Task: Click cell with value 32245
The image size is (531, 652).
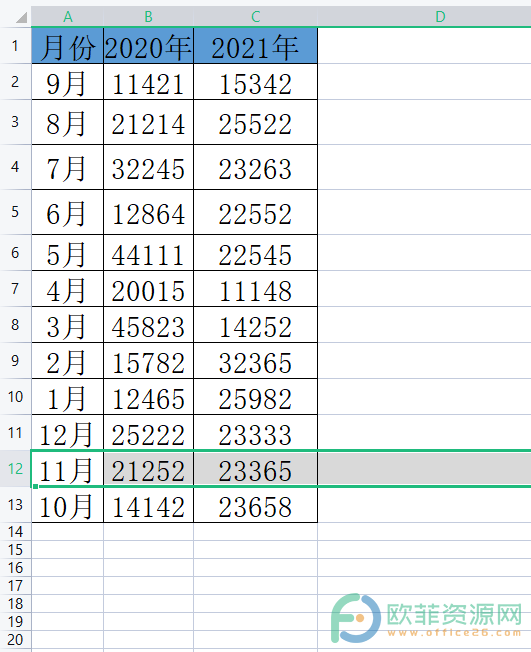Action: (148, 167)
